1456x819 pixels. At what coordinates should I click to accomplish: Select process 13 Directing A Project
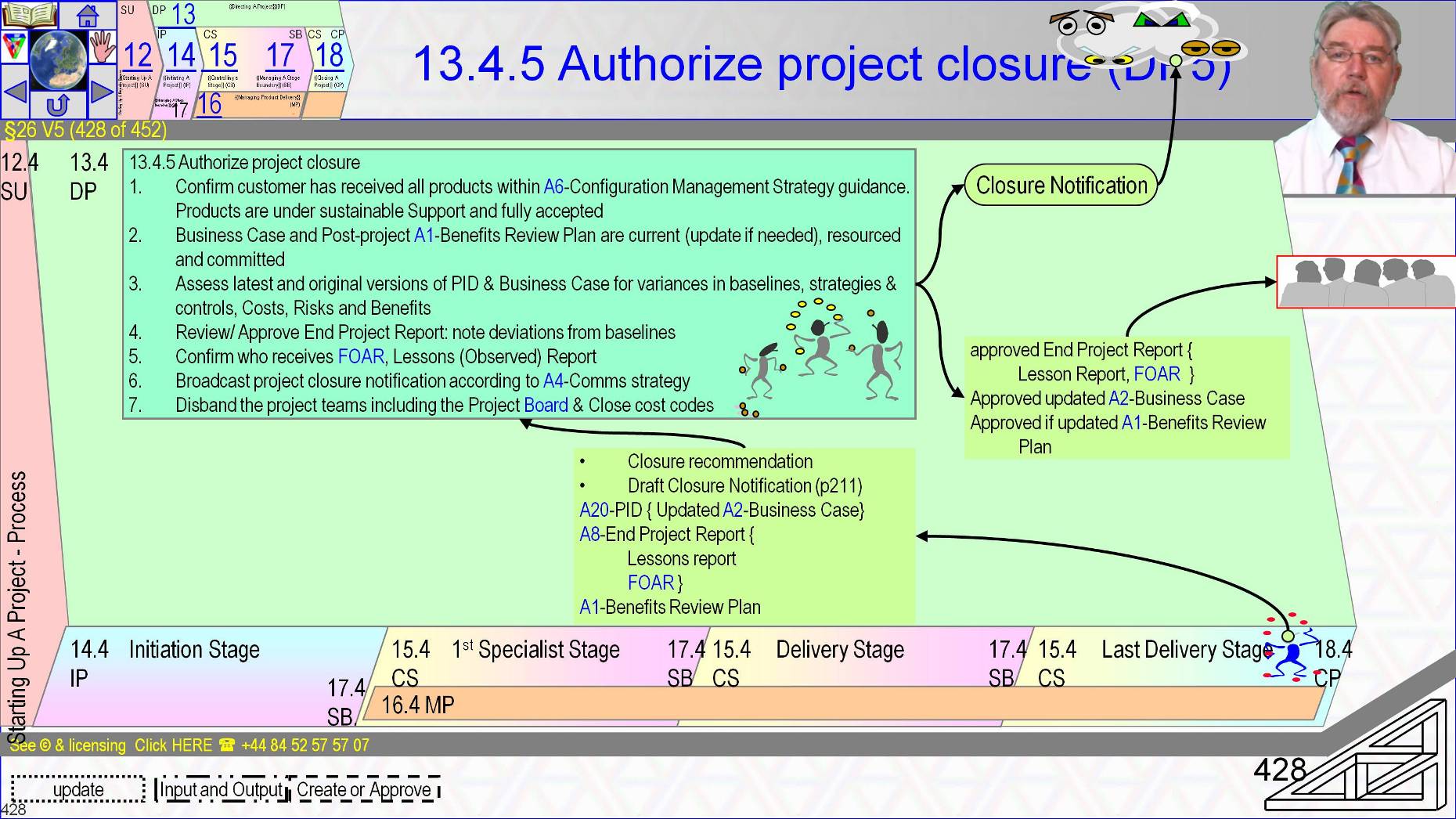(x=184, y=14)
